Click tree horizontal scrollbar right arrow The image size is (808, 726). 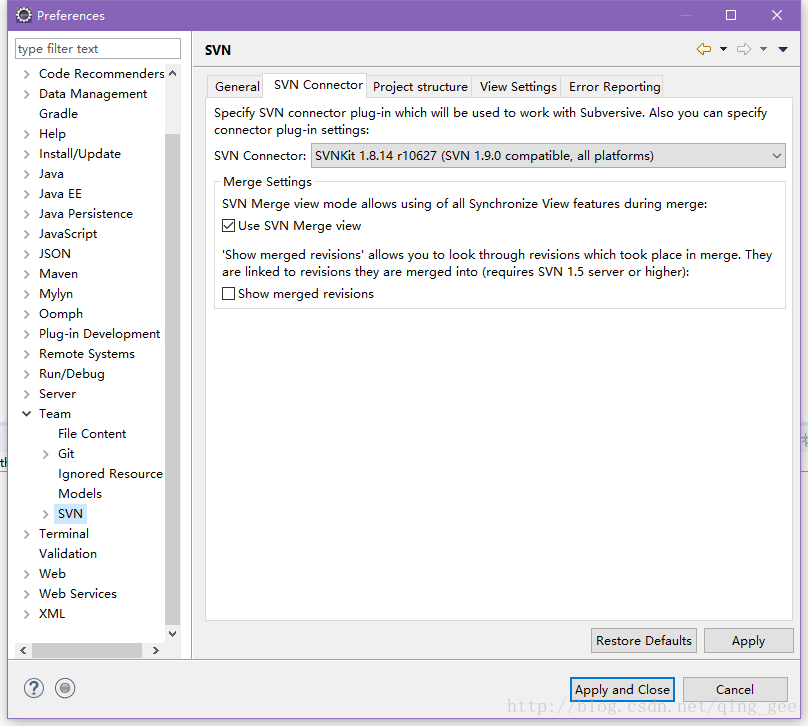tap(156, 650)
